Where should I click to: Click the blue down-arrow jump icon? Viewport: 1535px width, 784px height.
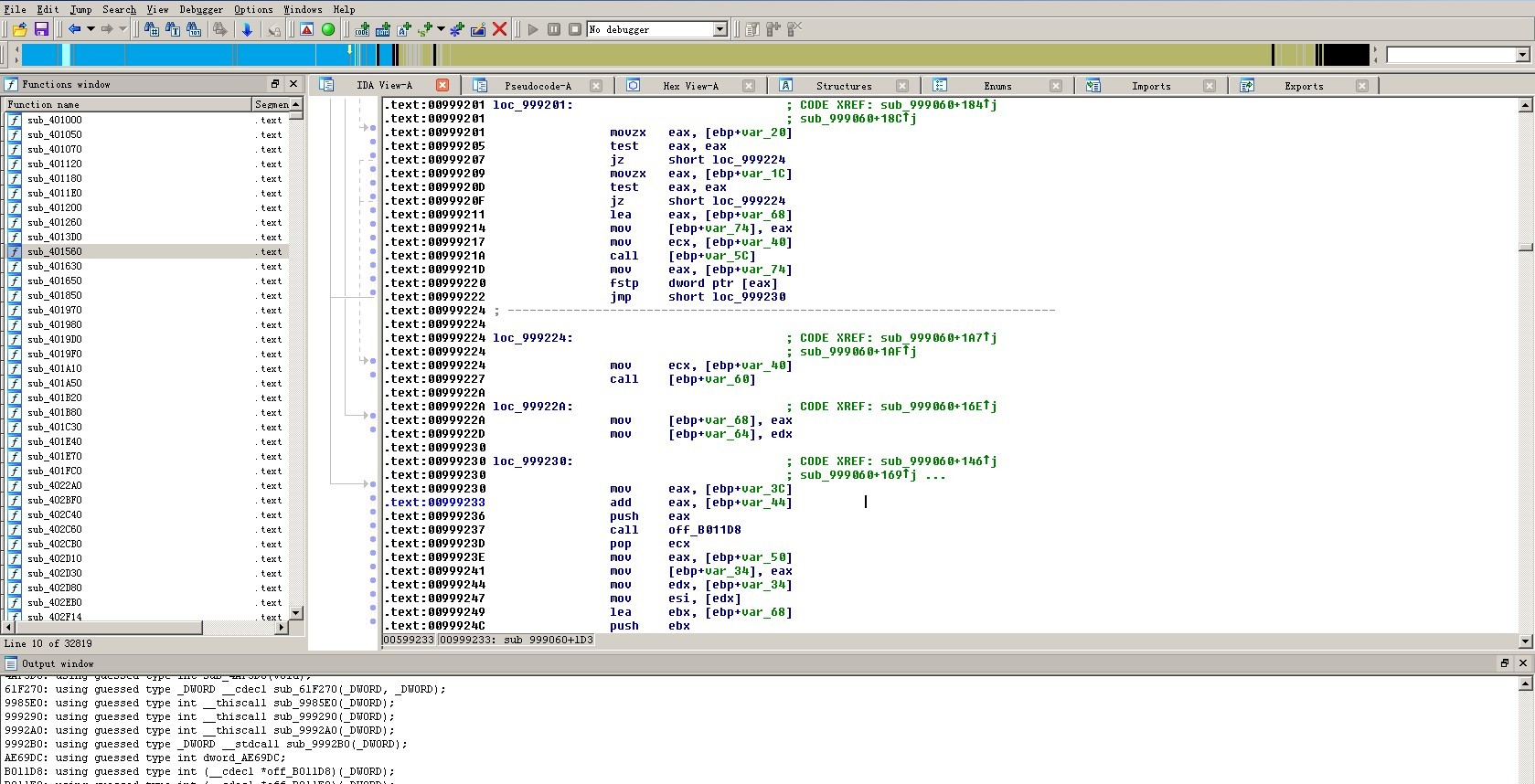pyautogui.click(x=247, y=29)
